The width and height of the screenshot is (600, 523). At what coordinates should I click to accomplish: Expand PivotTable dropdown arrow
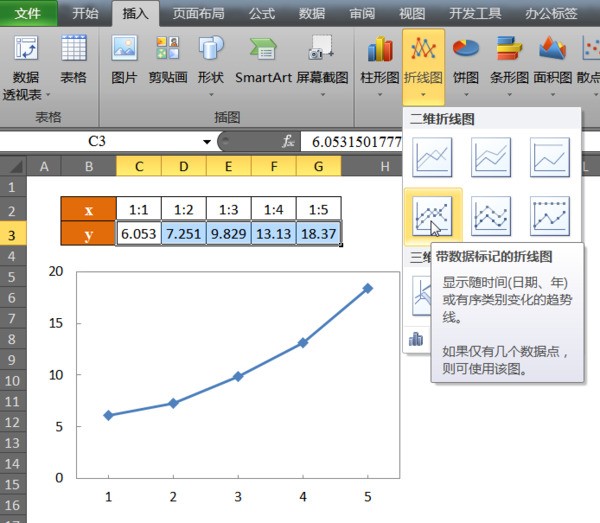pos(48,94)
